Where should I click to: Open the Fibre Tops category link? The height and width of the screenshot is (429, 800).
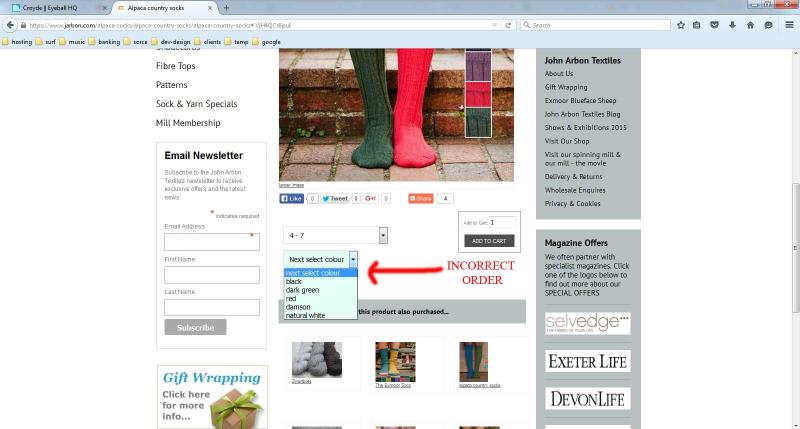click(176, 66)
